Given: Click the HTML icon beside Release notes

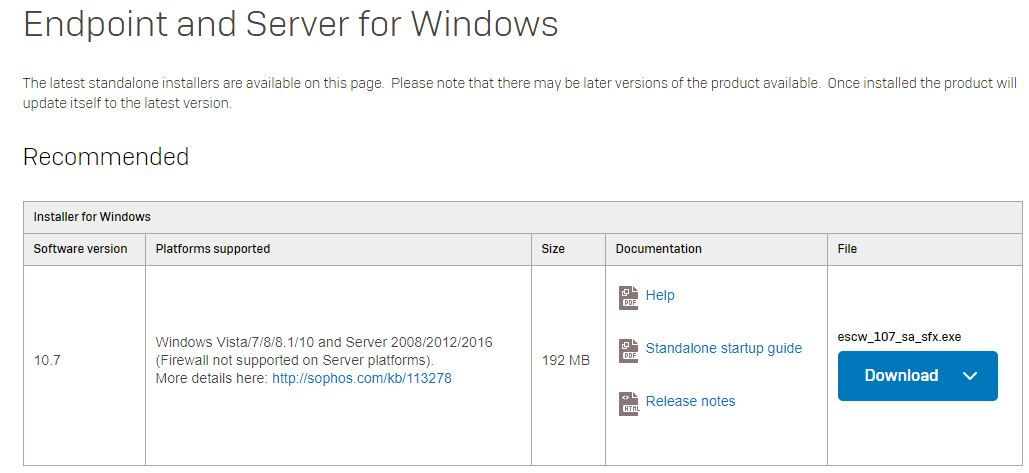Looking at the screenshot, I should tap(629, 403).
